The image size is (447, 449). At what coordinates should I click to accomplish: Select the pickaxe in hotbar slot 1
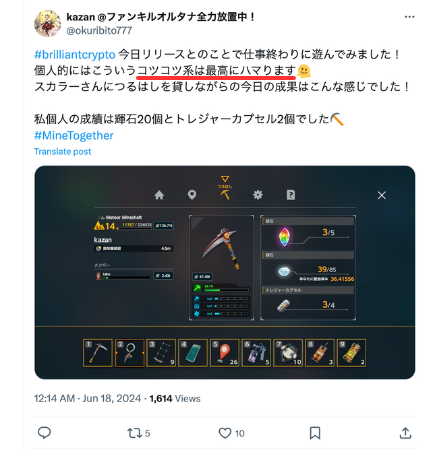(98, 353)
